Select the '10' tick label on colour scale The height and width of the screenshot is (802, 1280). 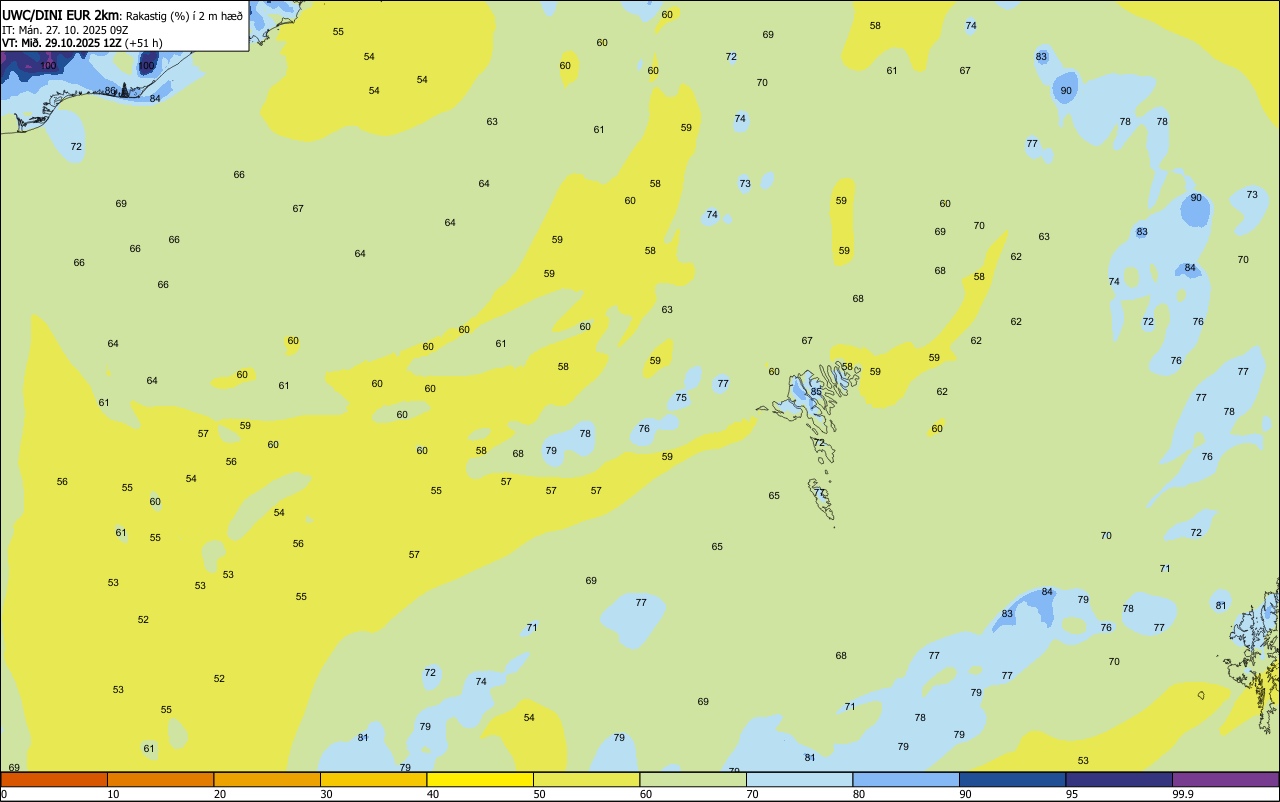click(x=113, y=794)
